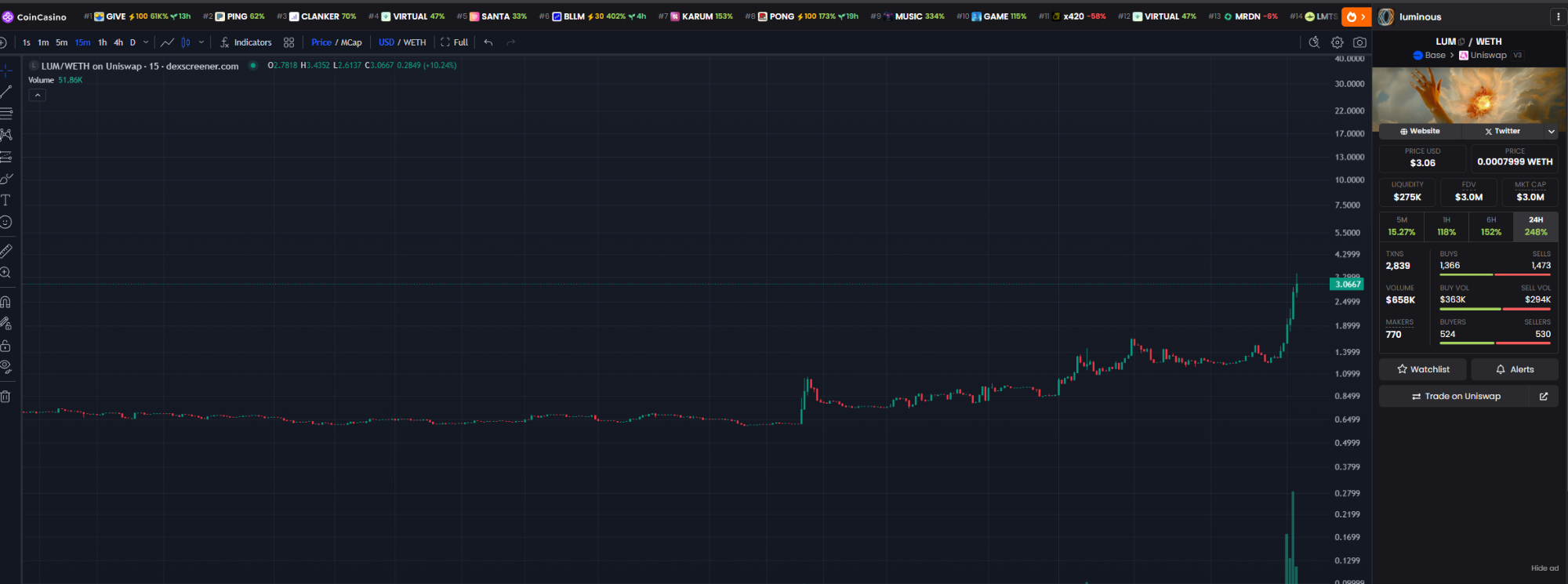This screenshot has height=584, width=1568.
Task: Open the three-dot menu beside luminous
Action: 1559,16
